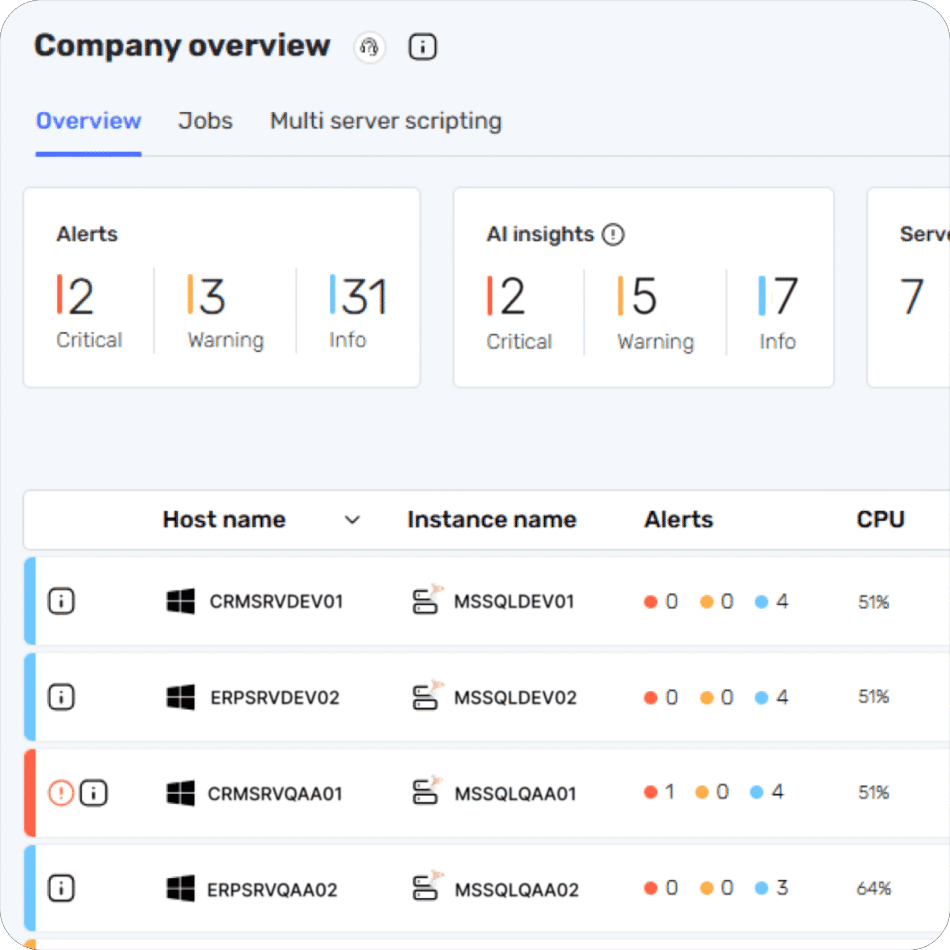
Task: Open instance MSSQLQAA01
Action: pos(515,793)
